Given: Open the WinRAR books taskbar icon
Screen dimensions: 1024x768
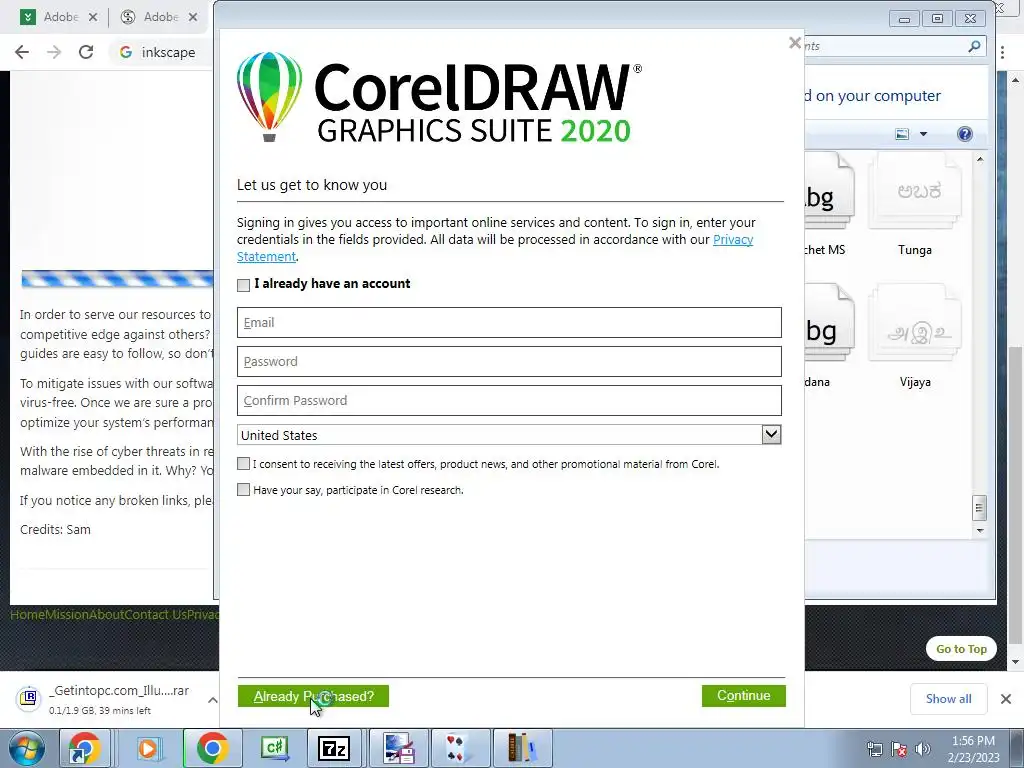Looking at the screenshot, I should pyautogui.click(x=522, y=748).
